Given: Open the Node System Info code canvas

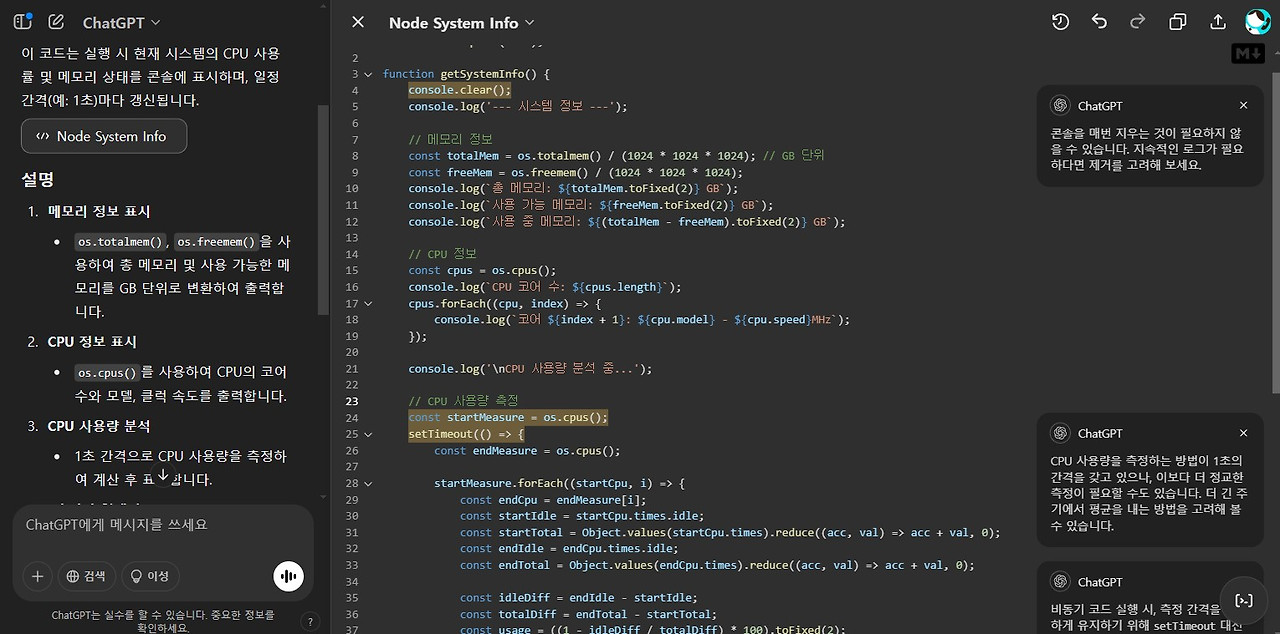Looking at the screenshot, I should click(103, 136).
